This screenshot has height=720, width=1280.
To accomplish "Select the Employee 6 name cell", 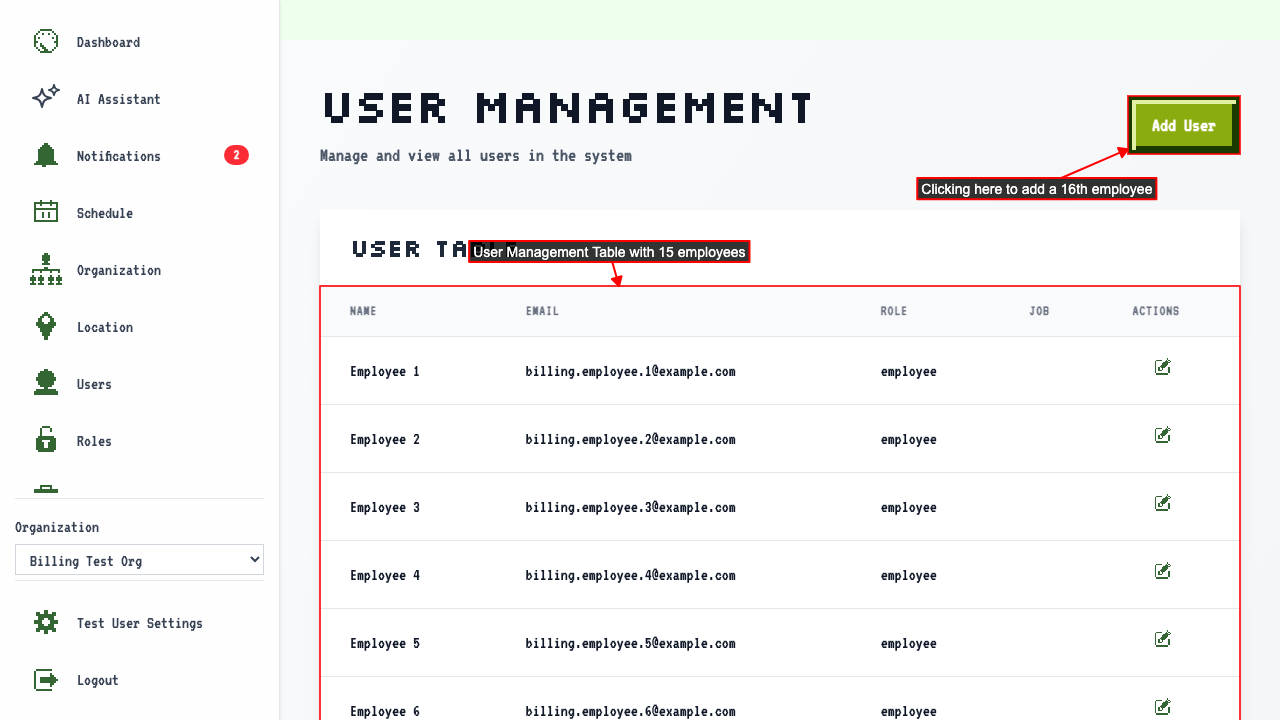I will [x=385, y=711].
